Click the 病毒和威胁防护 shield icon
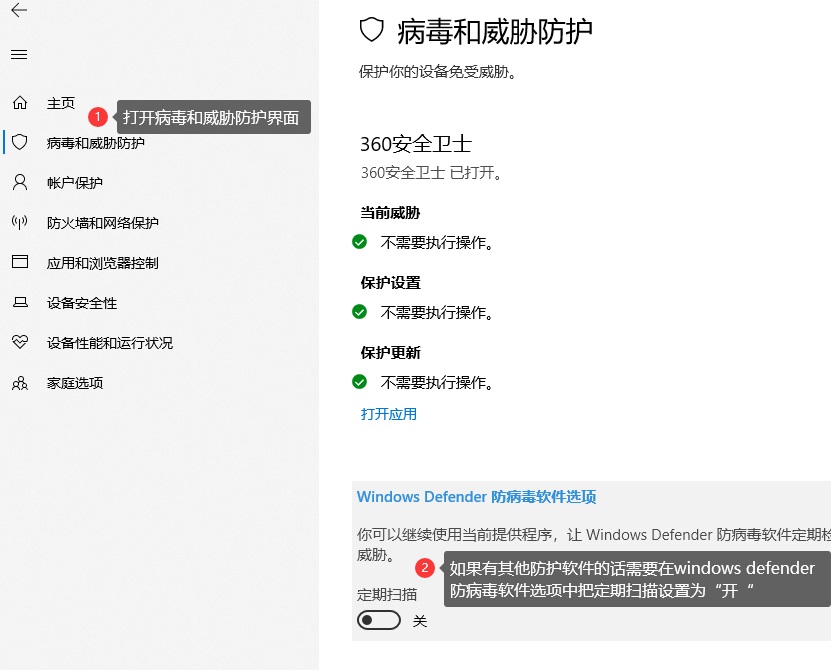 [19, 142]
